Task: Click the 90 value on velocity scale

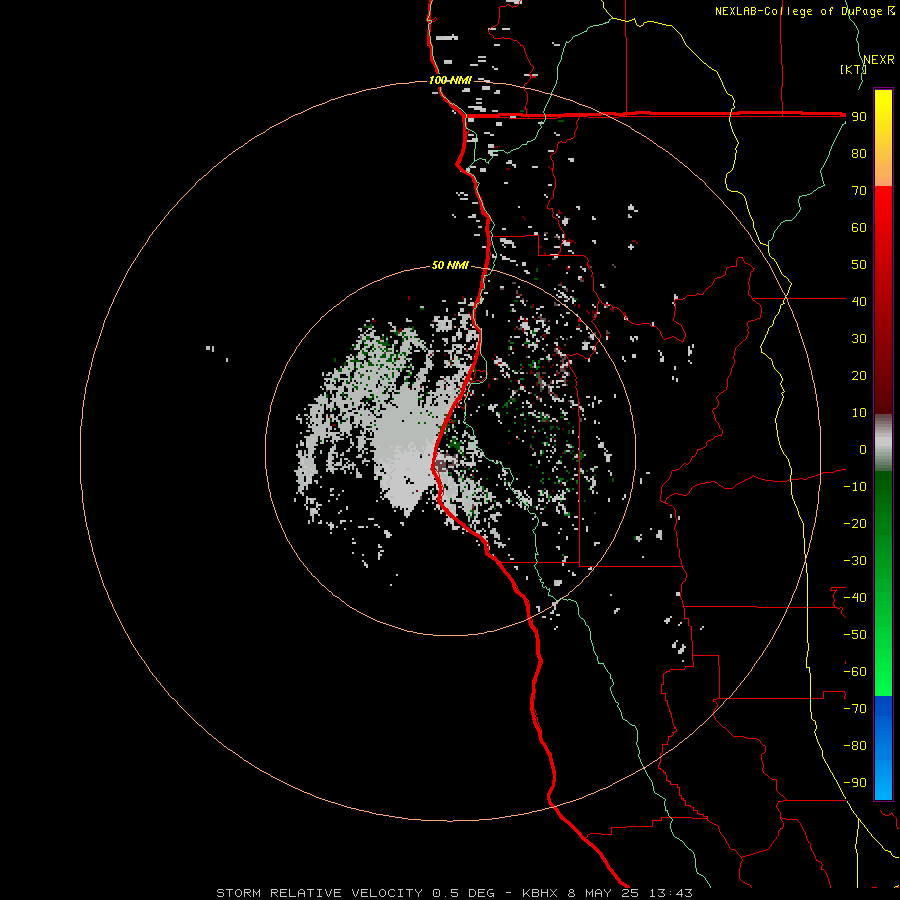Action: [x=859, y=117]
